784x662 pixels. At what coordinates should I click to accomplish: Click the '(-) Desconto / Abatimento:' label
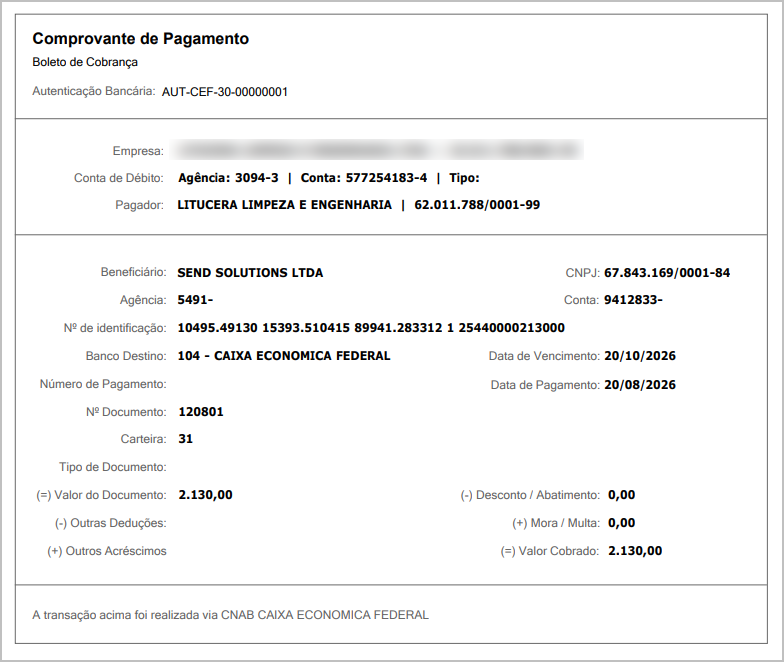pyautogui.click(x=530, y=495)
